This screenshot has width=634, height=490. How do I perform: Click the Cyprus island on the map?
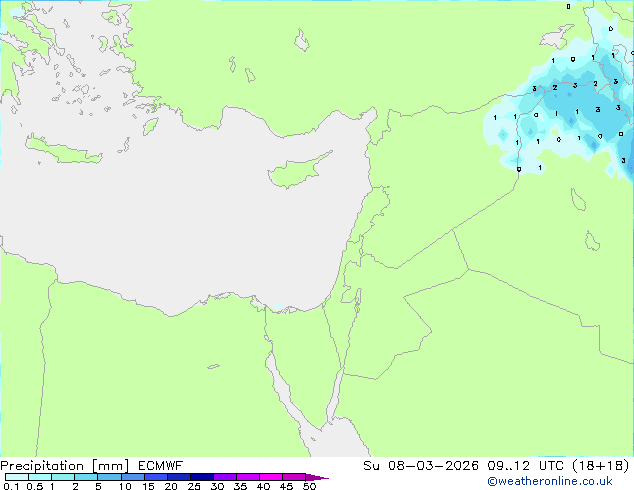tap(297, 171)
